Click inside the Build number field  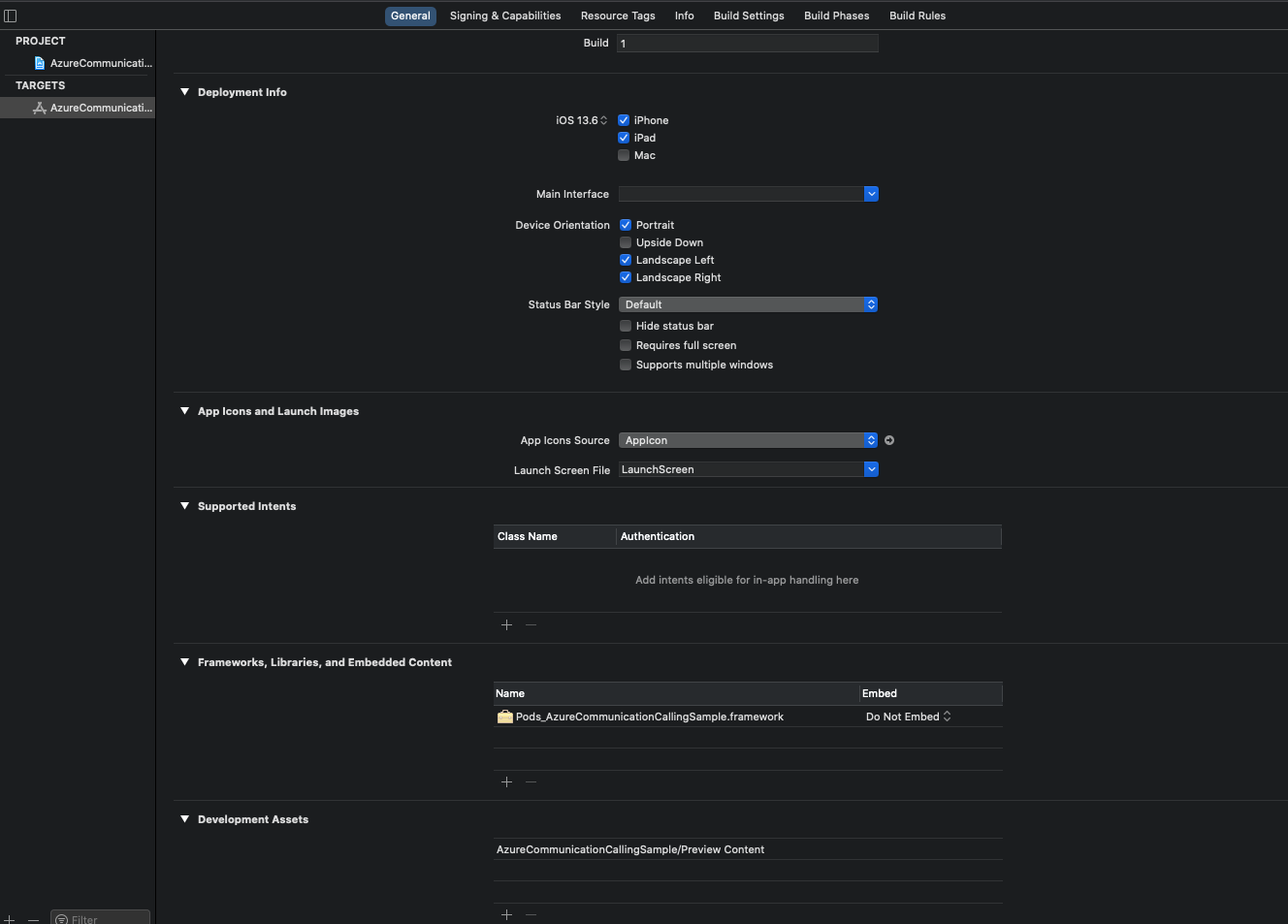coord(747,43)
